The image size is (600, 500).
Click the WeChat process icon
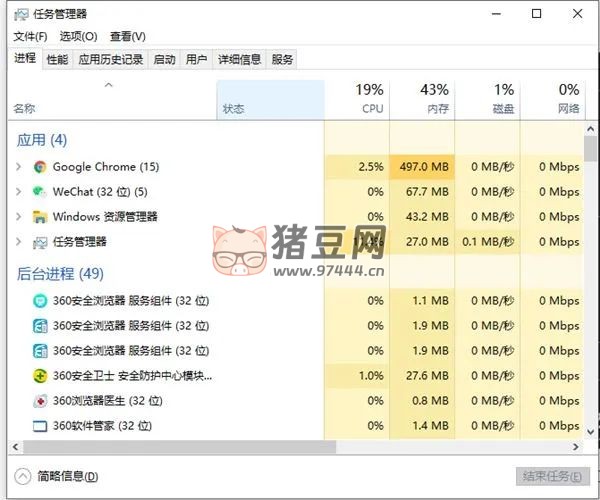40,192
